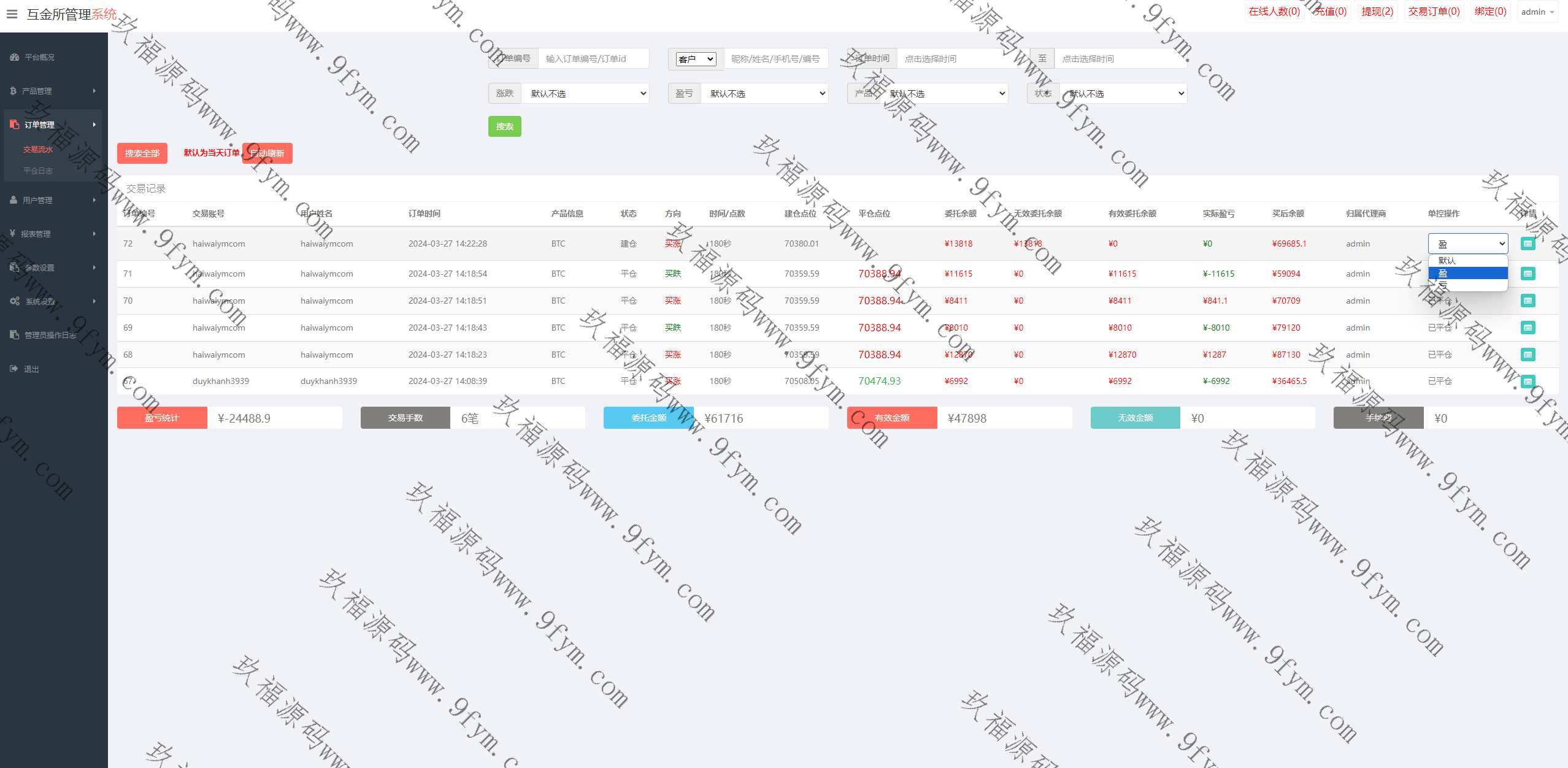Open details icon for order 70
Screen dimensions: 1568x768
pos(1528,301)
